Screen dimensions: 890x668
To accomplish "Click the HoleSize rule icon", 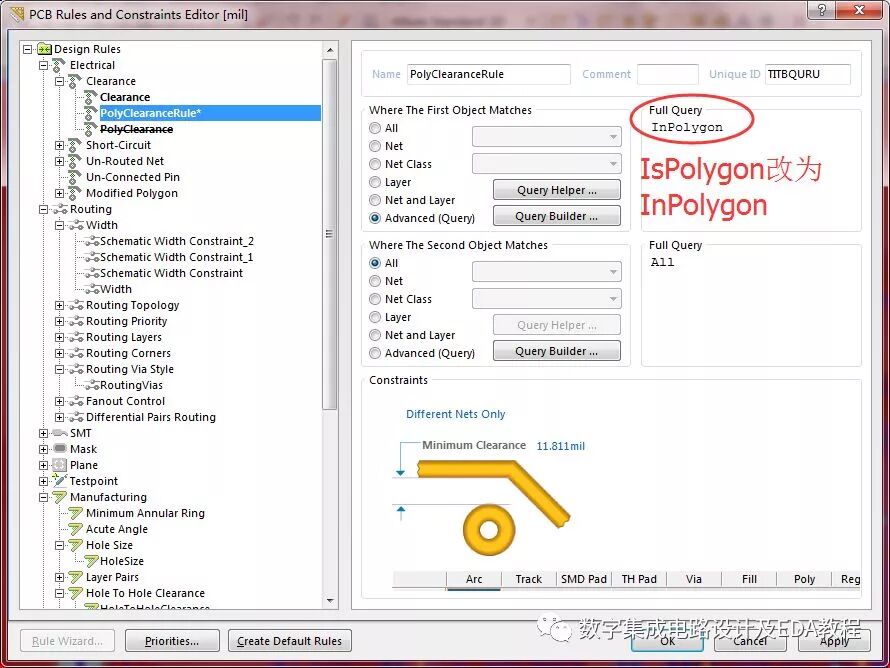I will point(91,561).
